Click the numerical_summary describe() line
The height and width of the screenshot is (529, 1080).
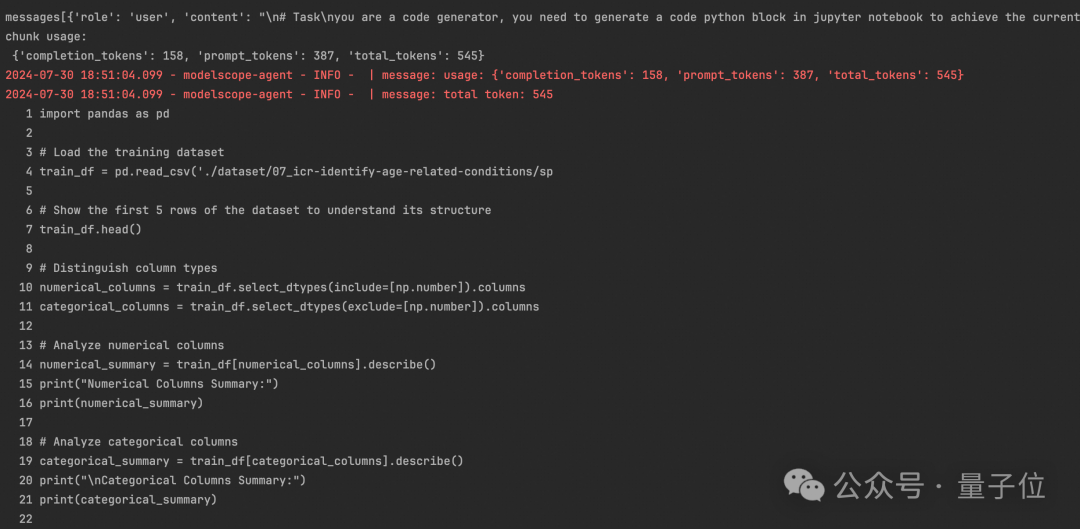[237, 364]
